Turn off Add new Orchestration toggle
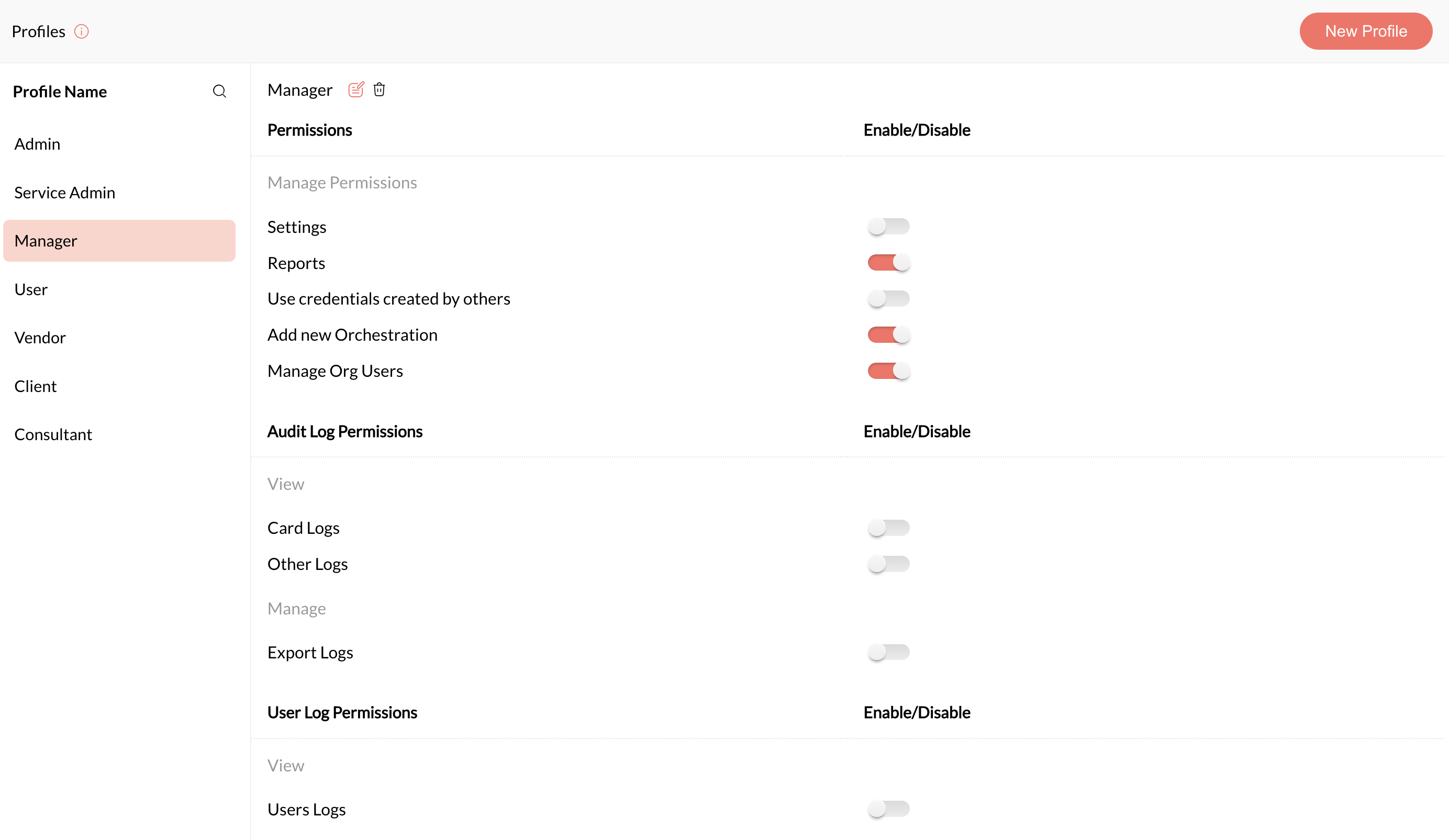 click(888, 334)
